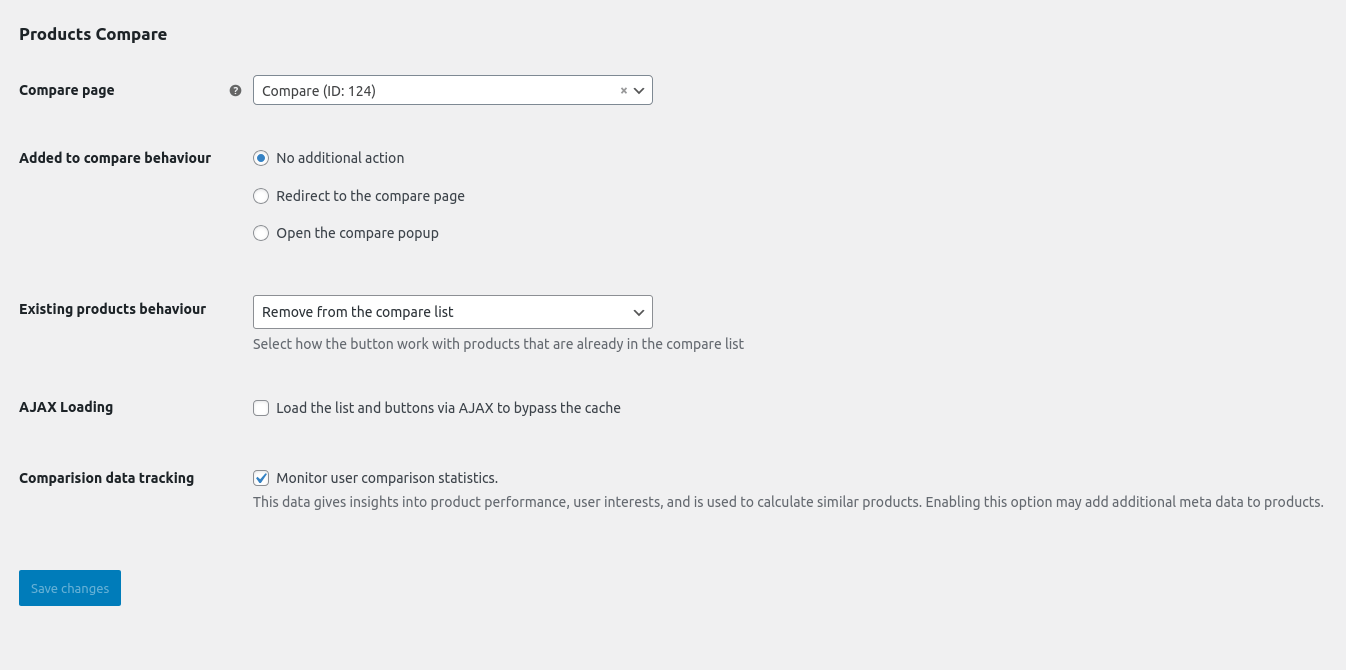Click the 'Select how the button work' description text
Image resolution: width=1346 pixels, height=670 pixels.
pos(498,344)
